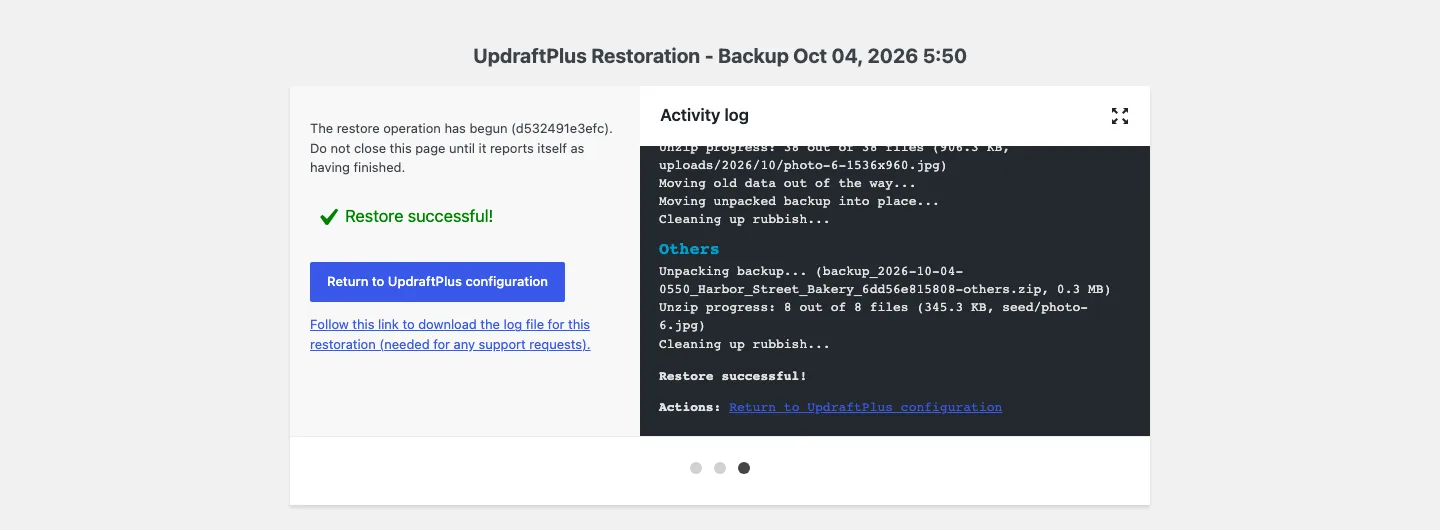Viewport: 1440px width, 530px height.
Task: Click the Others heading in activity log
Action: (x=689, y=249)
